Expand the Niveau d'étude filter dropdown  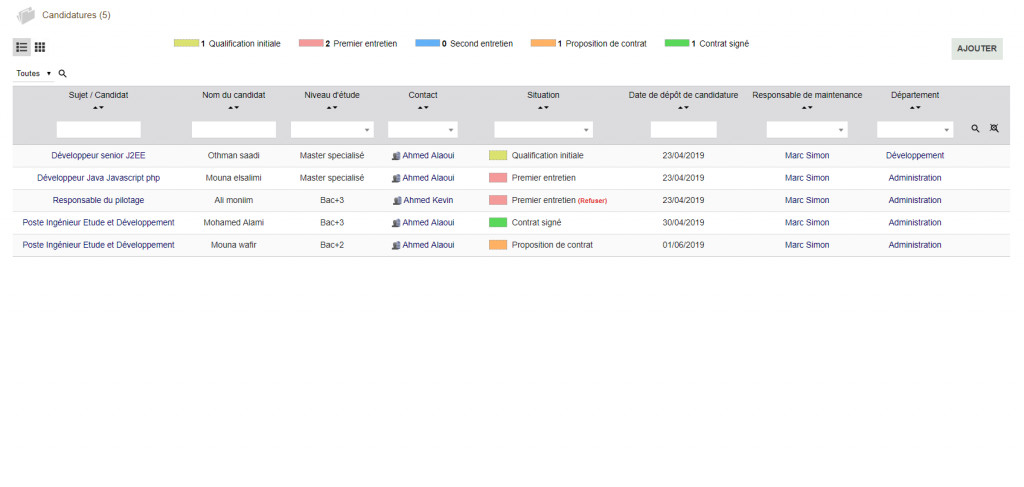[331, 130]
